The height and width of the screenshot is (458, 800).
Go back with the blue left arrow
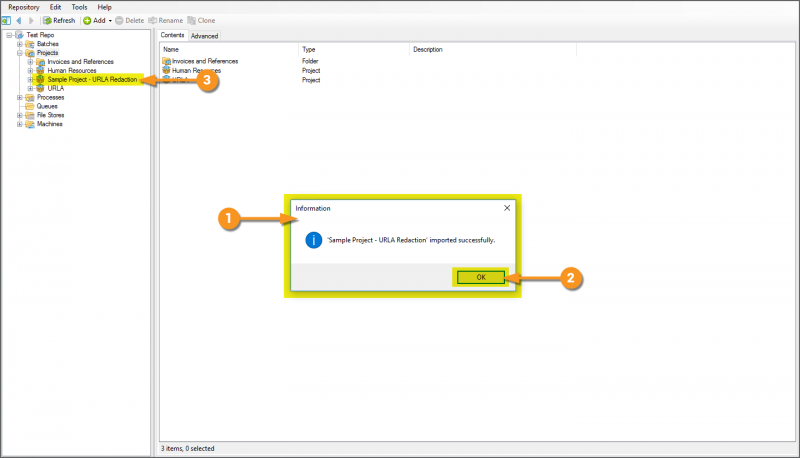pos(19,20)
